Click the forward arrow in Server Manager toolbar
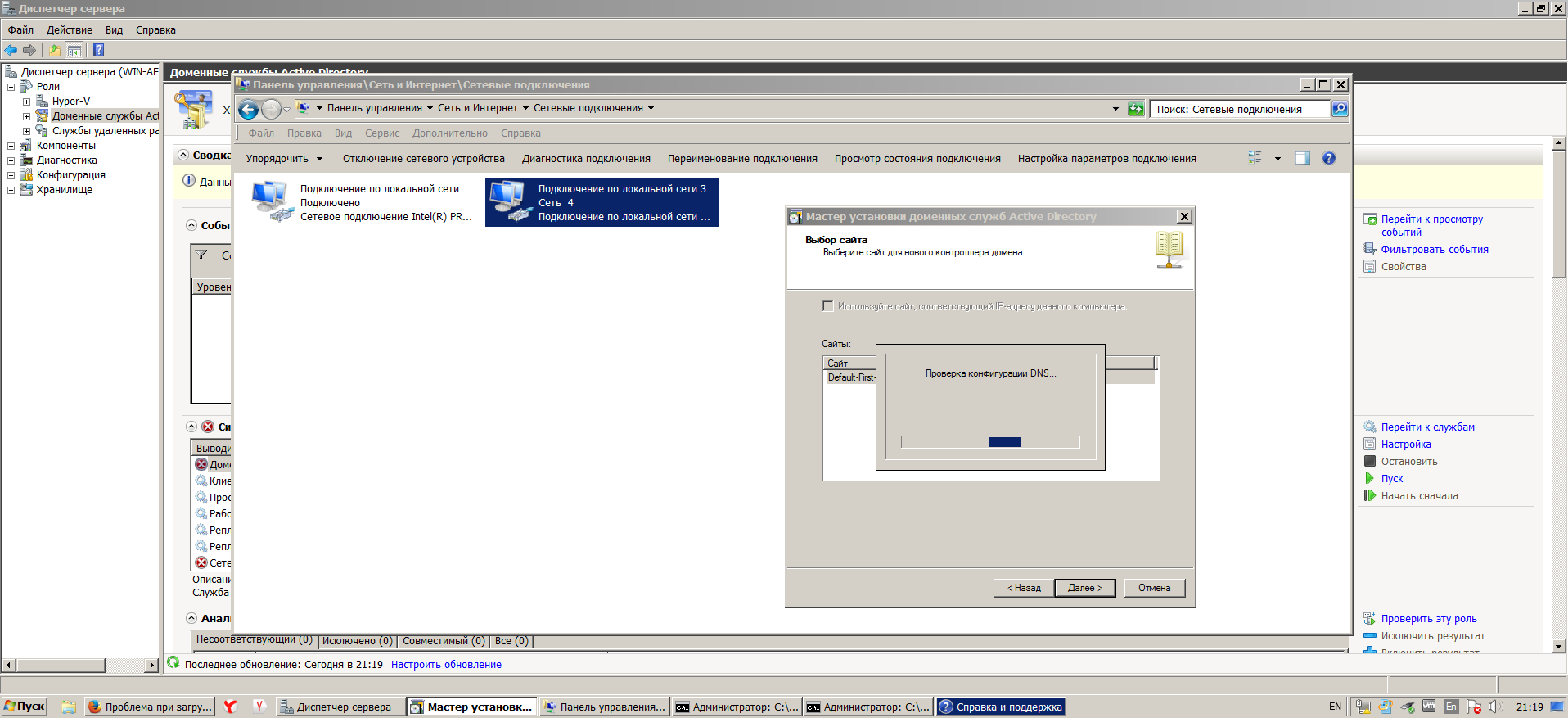The width and height of the screenshot is (1568, 718). click(x=29, y=50)
